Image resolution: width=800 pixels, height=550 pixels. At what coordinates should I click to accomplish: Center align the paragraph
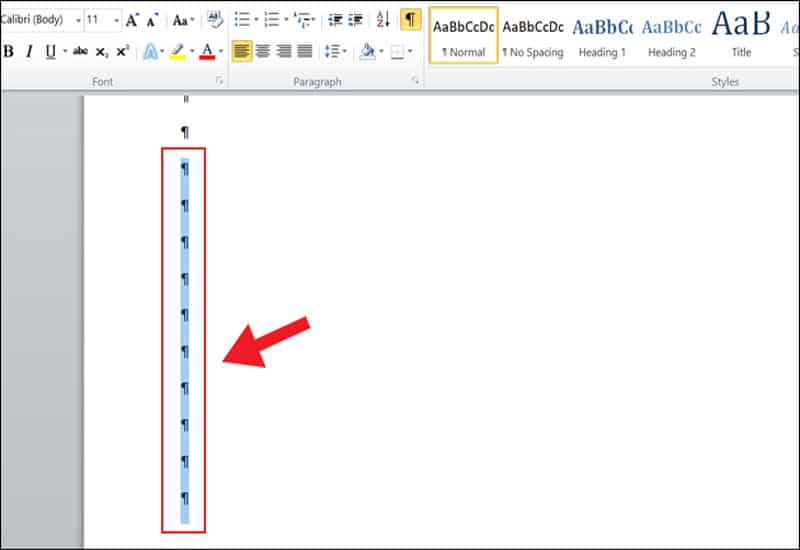pos(263,51)
